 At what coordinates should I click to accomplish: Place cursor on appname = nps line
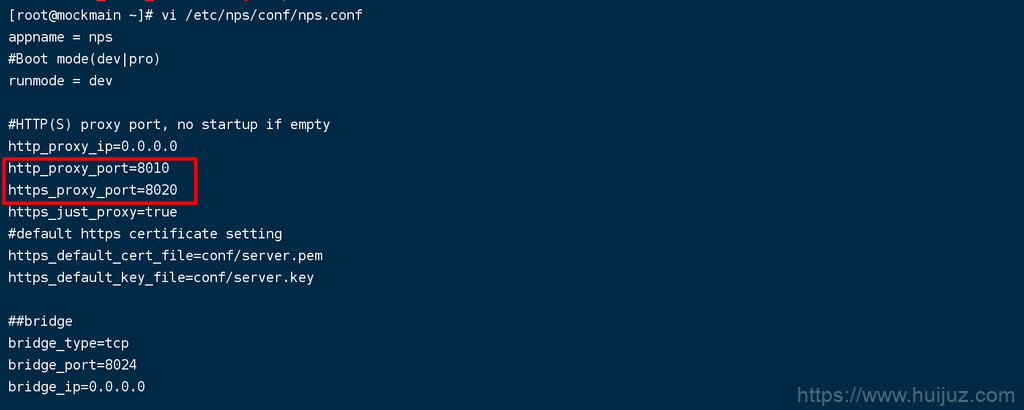(x=61, y=37)
